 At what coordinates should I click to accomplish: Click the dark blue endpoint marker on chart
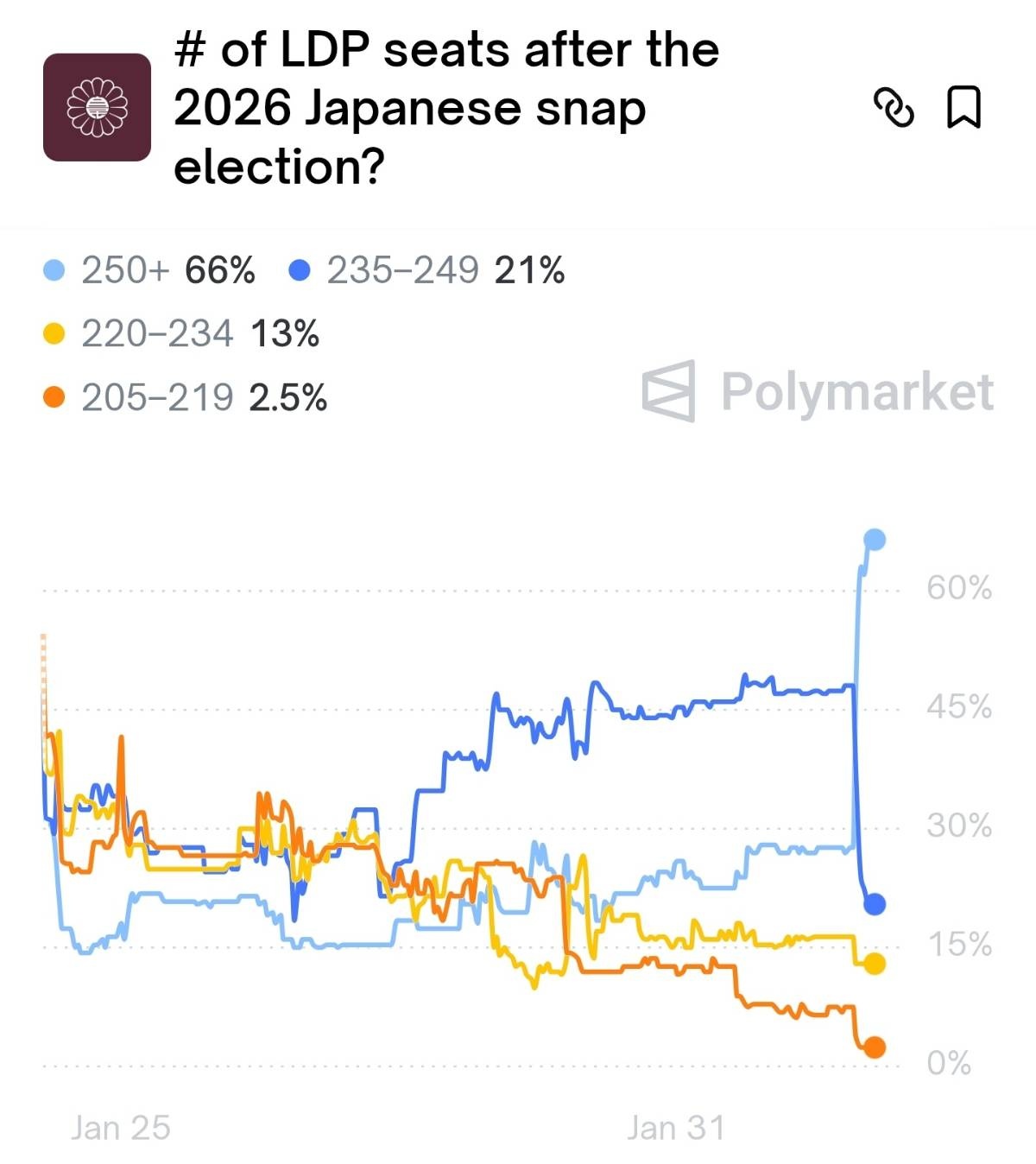pos(875,905)
